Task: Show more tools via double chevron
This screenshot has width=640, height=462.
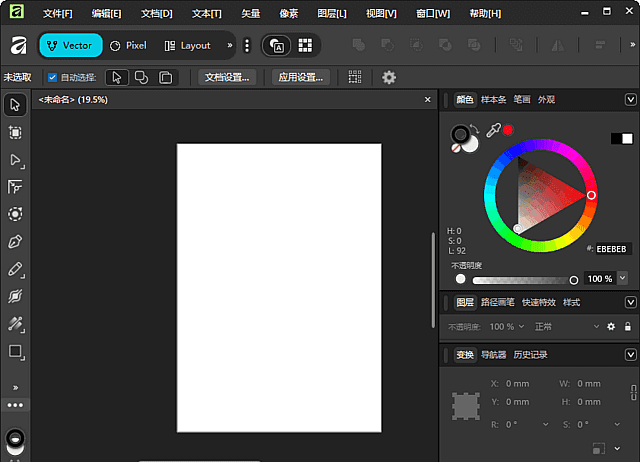Action: (x=16, y=388)
